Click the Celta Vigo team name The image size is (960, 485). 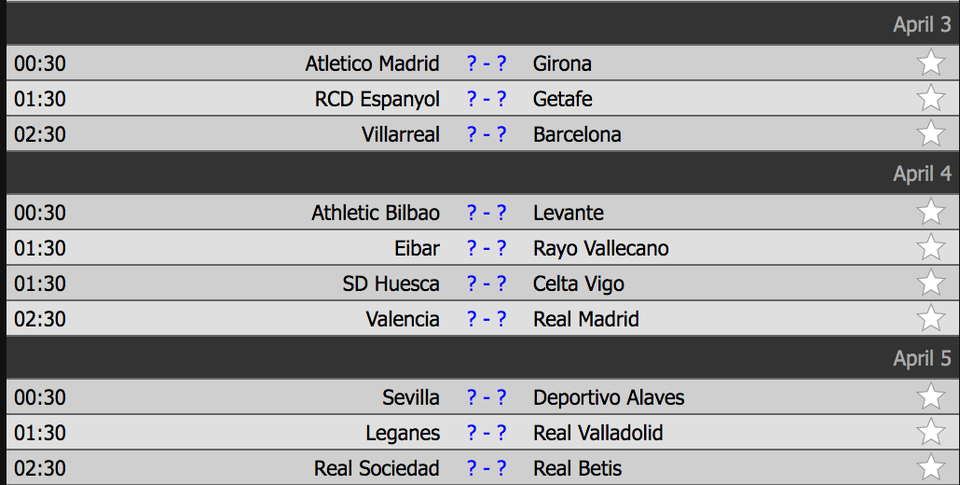tap(579, 284)
